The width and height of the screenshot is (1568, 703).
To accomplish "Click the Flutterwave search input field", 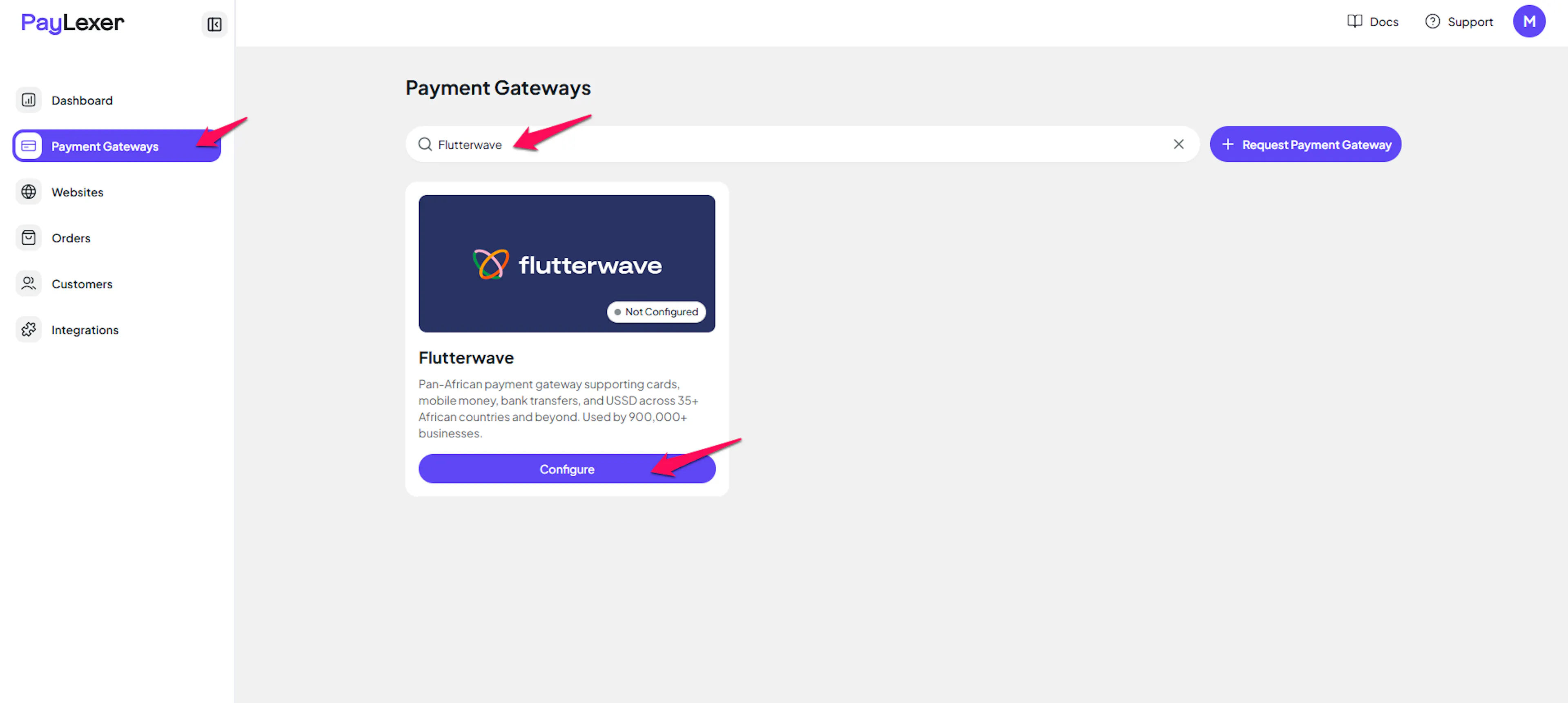I will pyautogui.click(x=791, y=144).
